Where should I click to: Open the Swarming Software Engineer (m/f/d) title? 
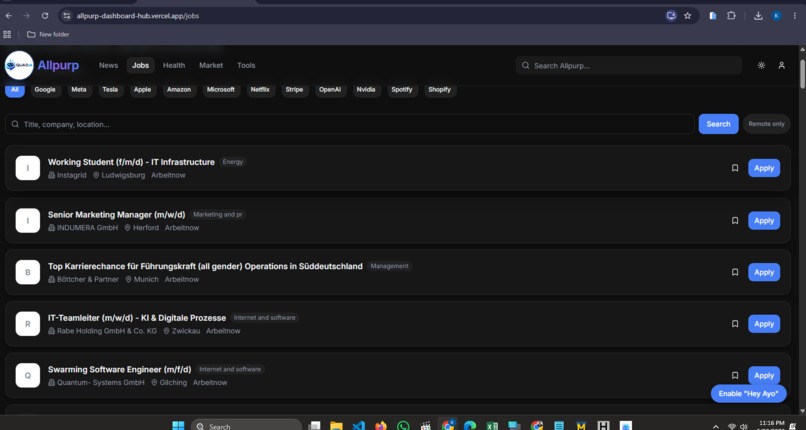pos(119,369)
